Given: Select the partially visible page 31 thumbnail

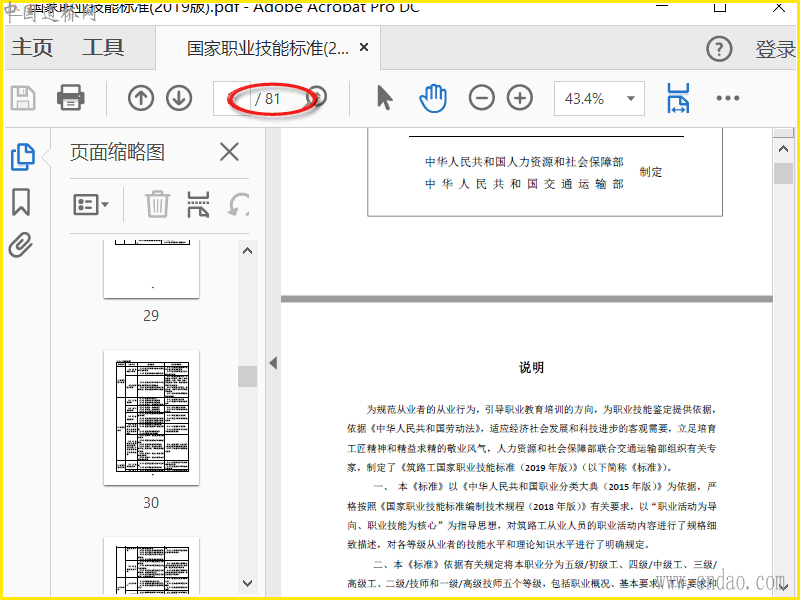Looking at the screenshot, I should pos(152,565).
